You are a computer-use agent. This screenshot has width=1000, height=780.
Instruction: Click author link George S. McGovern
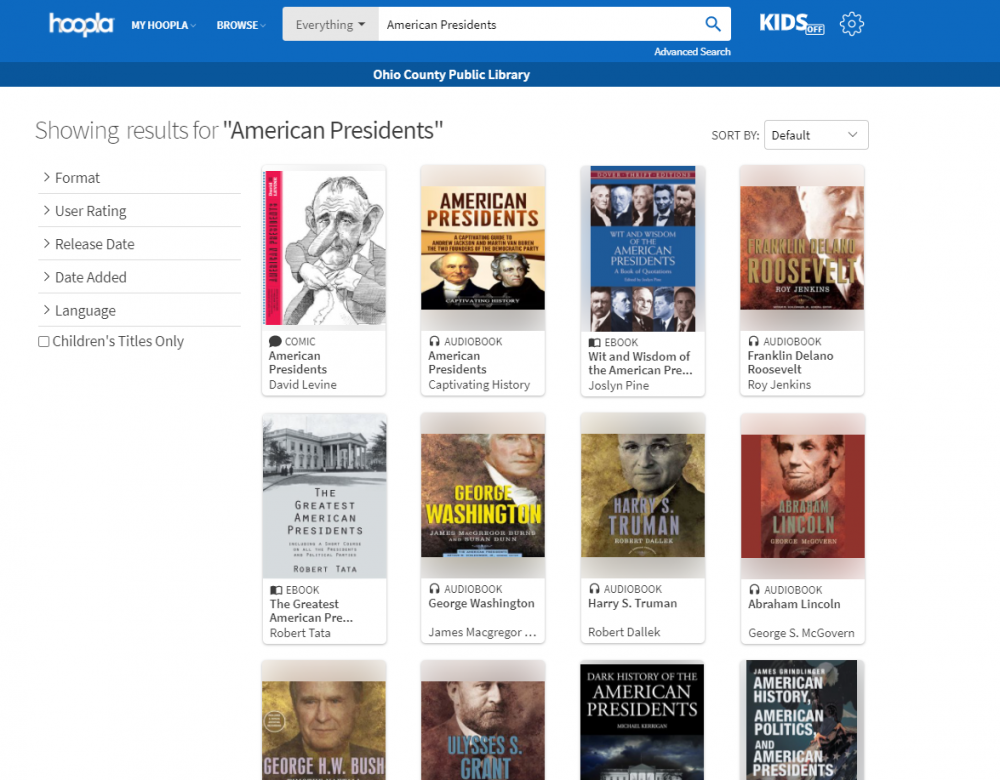click(801, 633)
